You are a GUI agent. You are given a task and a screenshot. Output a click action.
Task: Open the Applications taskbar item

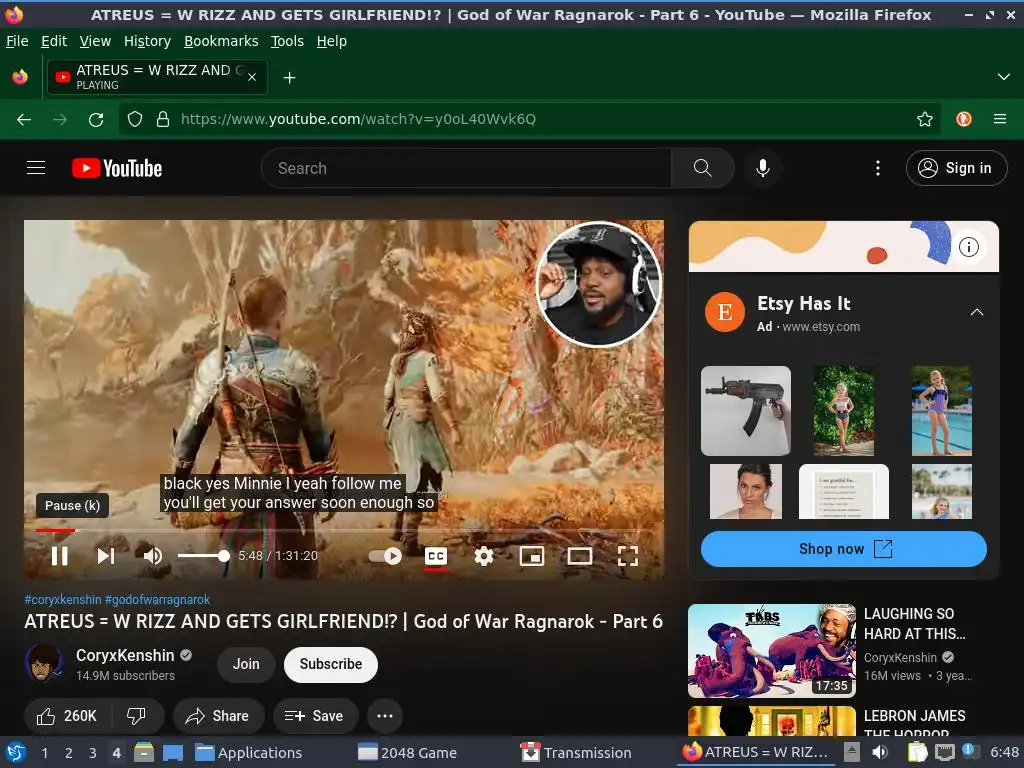(249, 753)
